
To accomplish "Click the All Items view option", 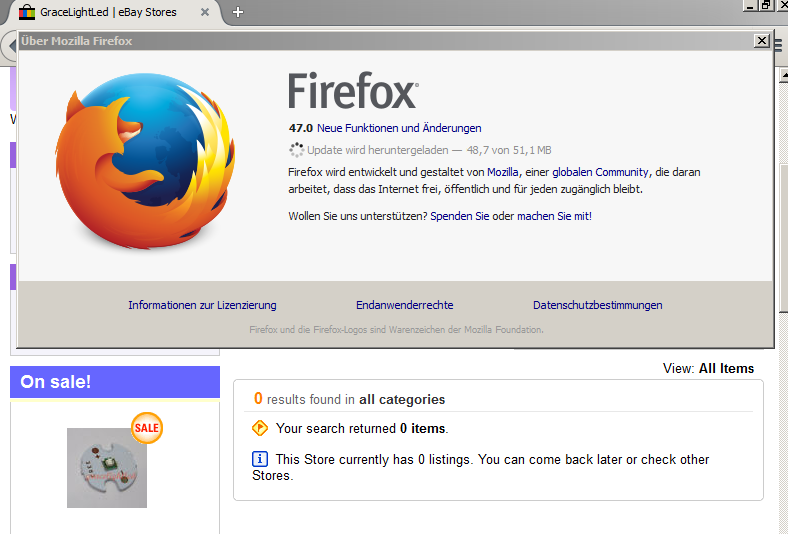I will (x=726, y=369).
